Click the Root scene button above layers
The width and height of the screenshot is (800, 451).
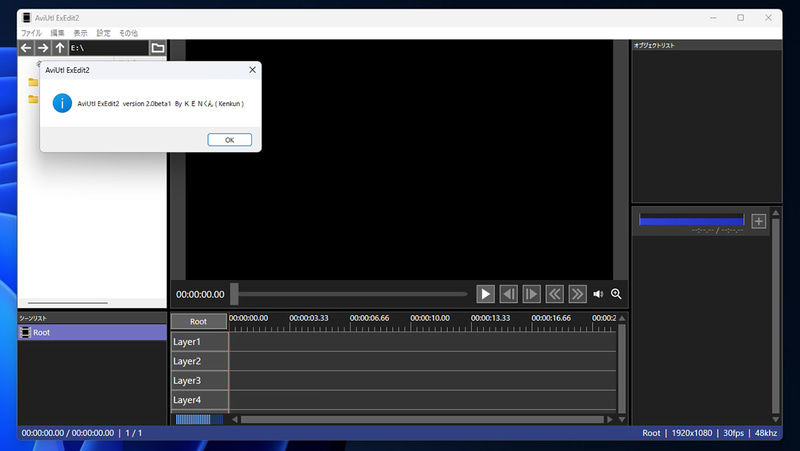[x=198, y=321]
